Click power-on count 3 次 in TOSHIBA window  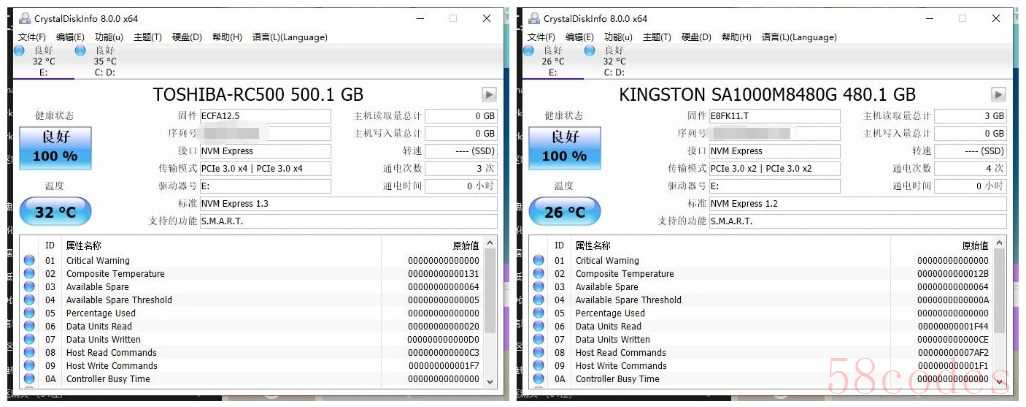[461, 168]
